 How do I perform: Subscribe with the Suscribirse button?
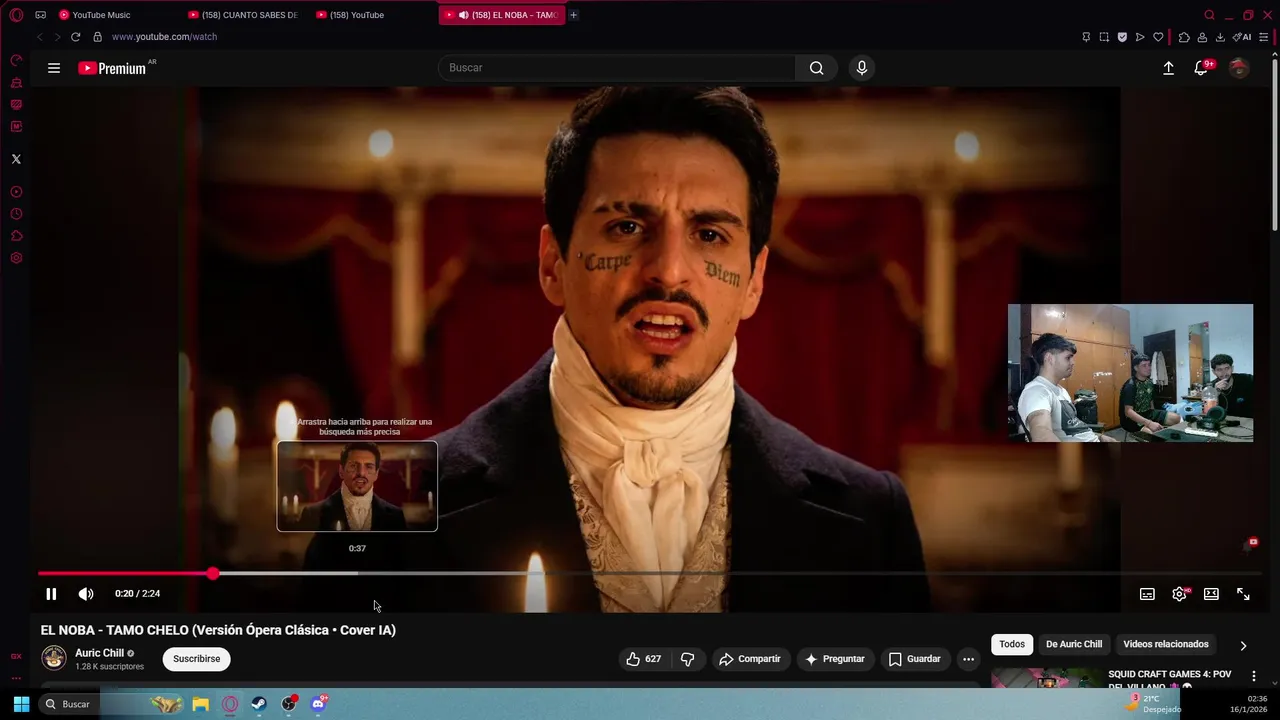pyautogui.click(x=196, y=659)
